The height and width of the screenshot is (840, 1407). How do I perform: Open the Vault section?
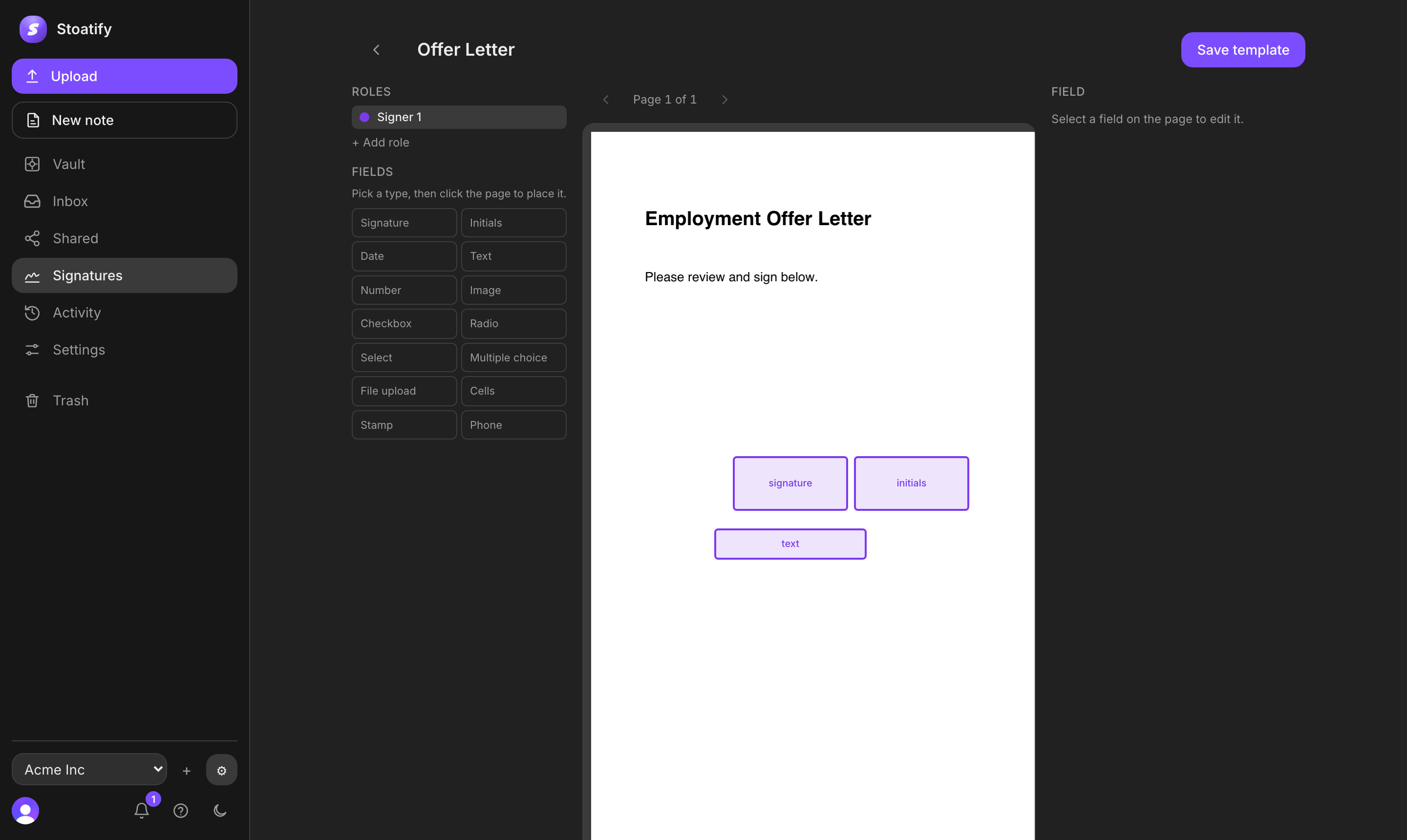pos(124,164)
